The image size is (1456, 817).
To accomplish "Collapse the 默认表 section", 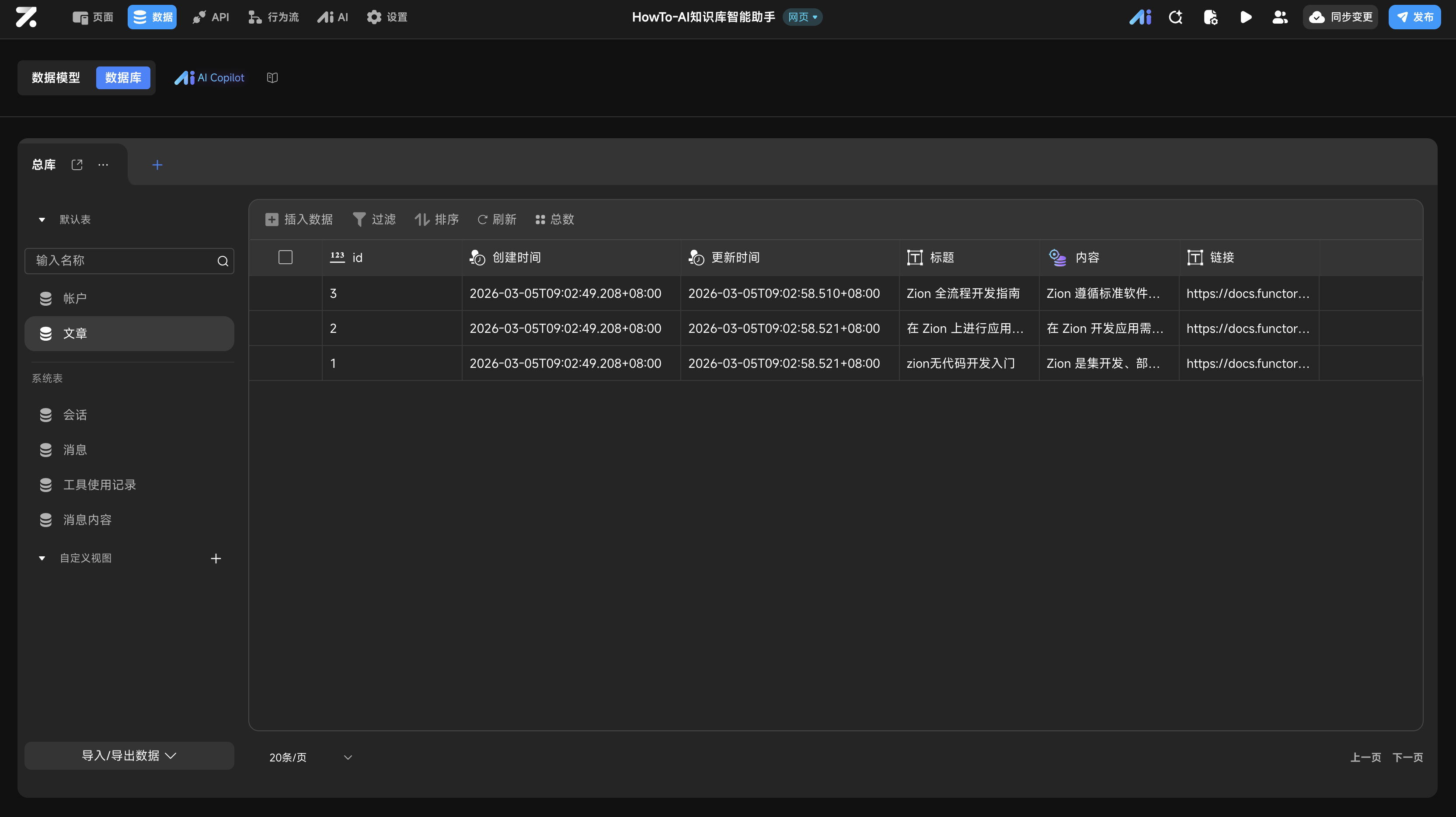I will (x=42, y=220).
